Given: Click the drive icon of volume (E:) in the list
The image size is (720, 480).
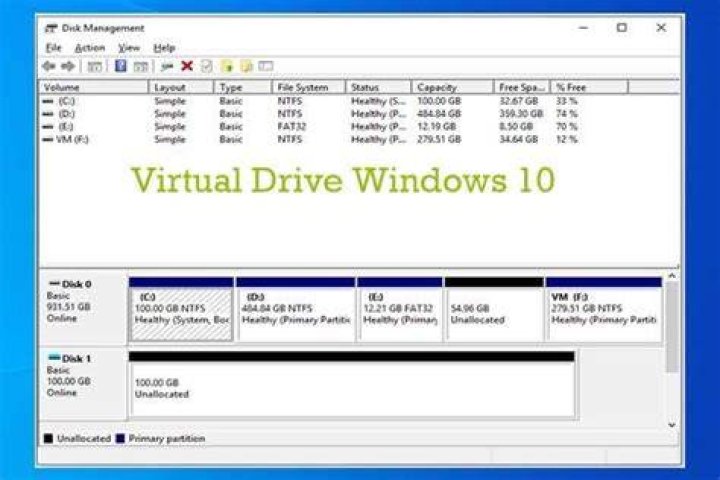Looking at the screenshot, I should pos(48,127).
